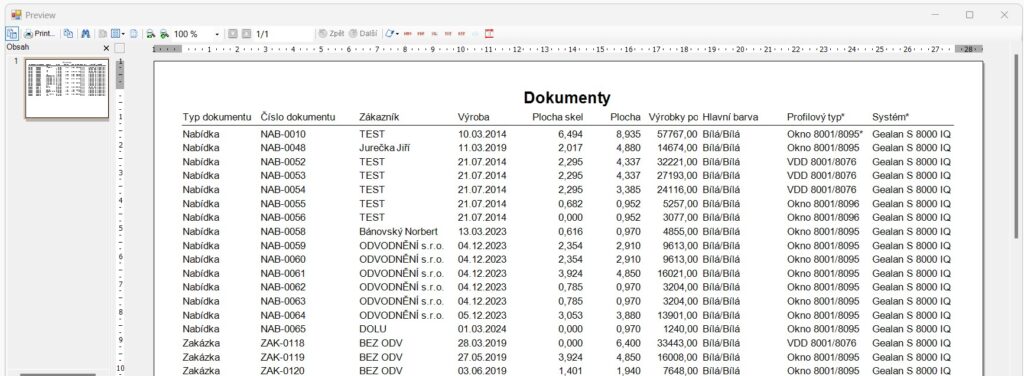Click the Dokumenty report title
Screen dimensions: 1024x376
coord(567,98)
